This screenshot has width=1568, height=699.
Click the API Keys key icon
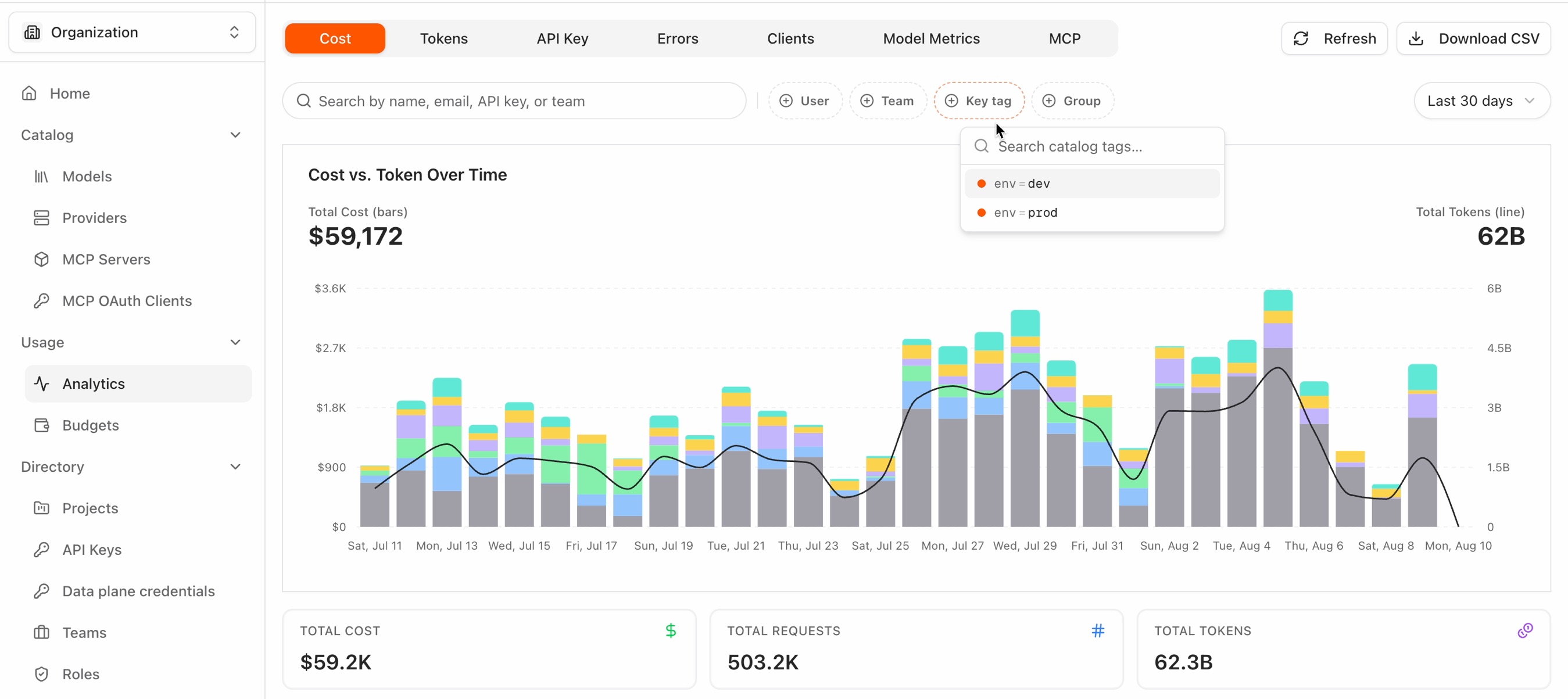(x=41, y=550)
